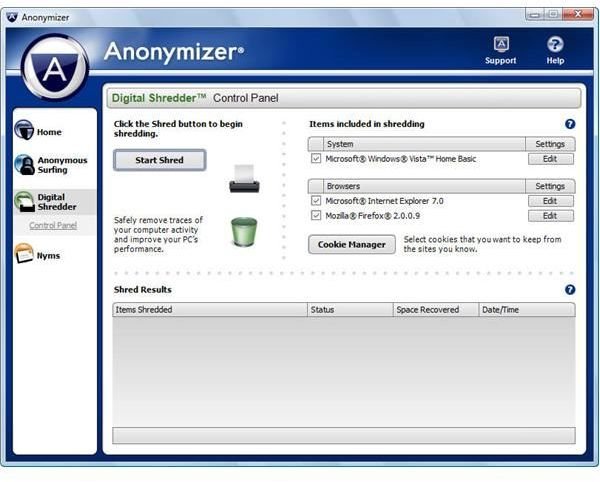Viewport: 600px width, 482px height.
Task: Click 'Items included in shredding' heading
Action: 367,124
